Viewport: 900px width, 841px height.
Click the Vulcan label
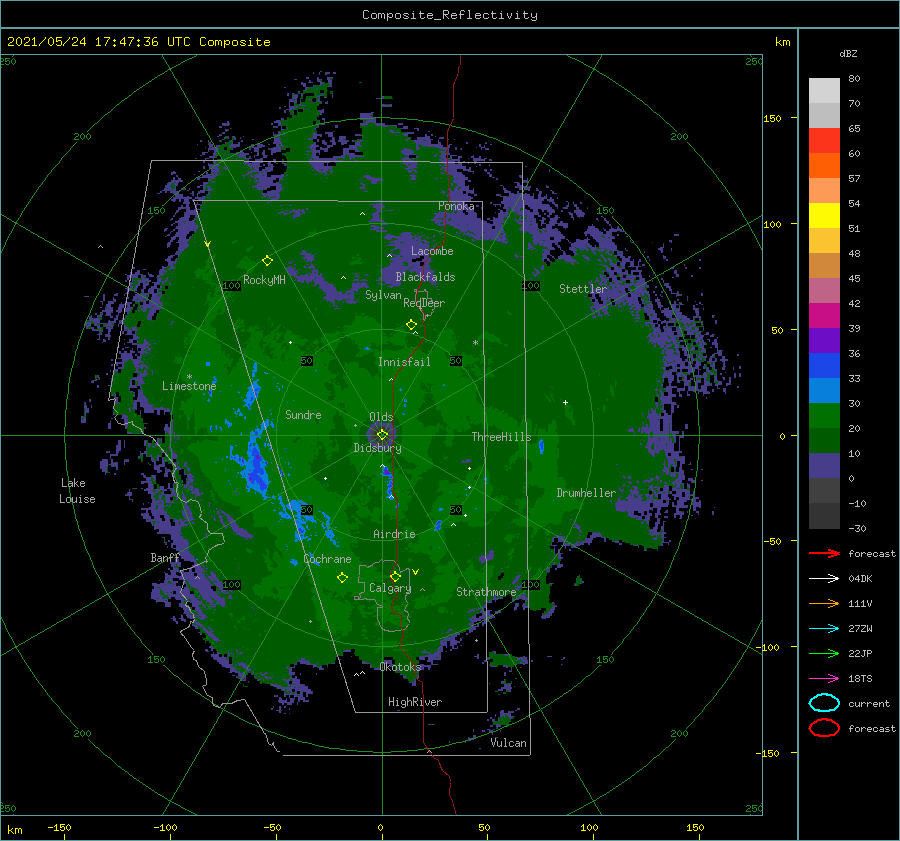[x=508, y=743]
